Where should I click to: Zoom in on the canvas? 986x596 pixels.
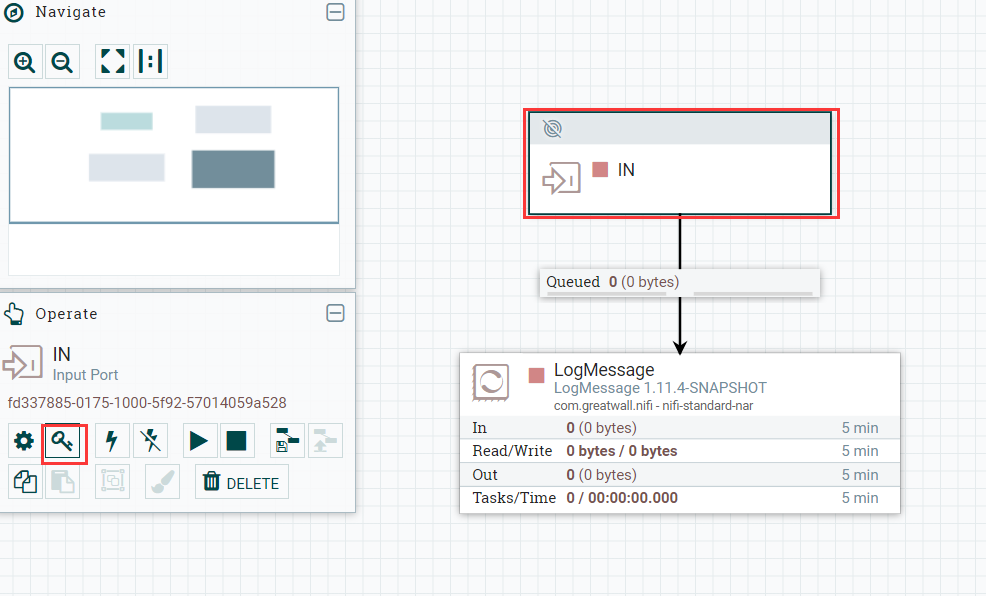[x=24, y=61]
